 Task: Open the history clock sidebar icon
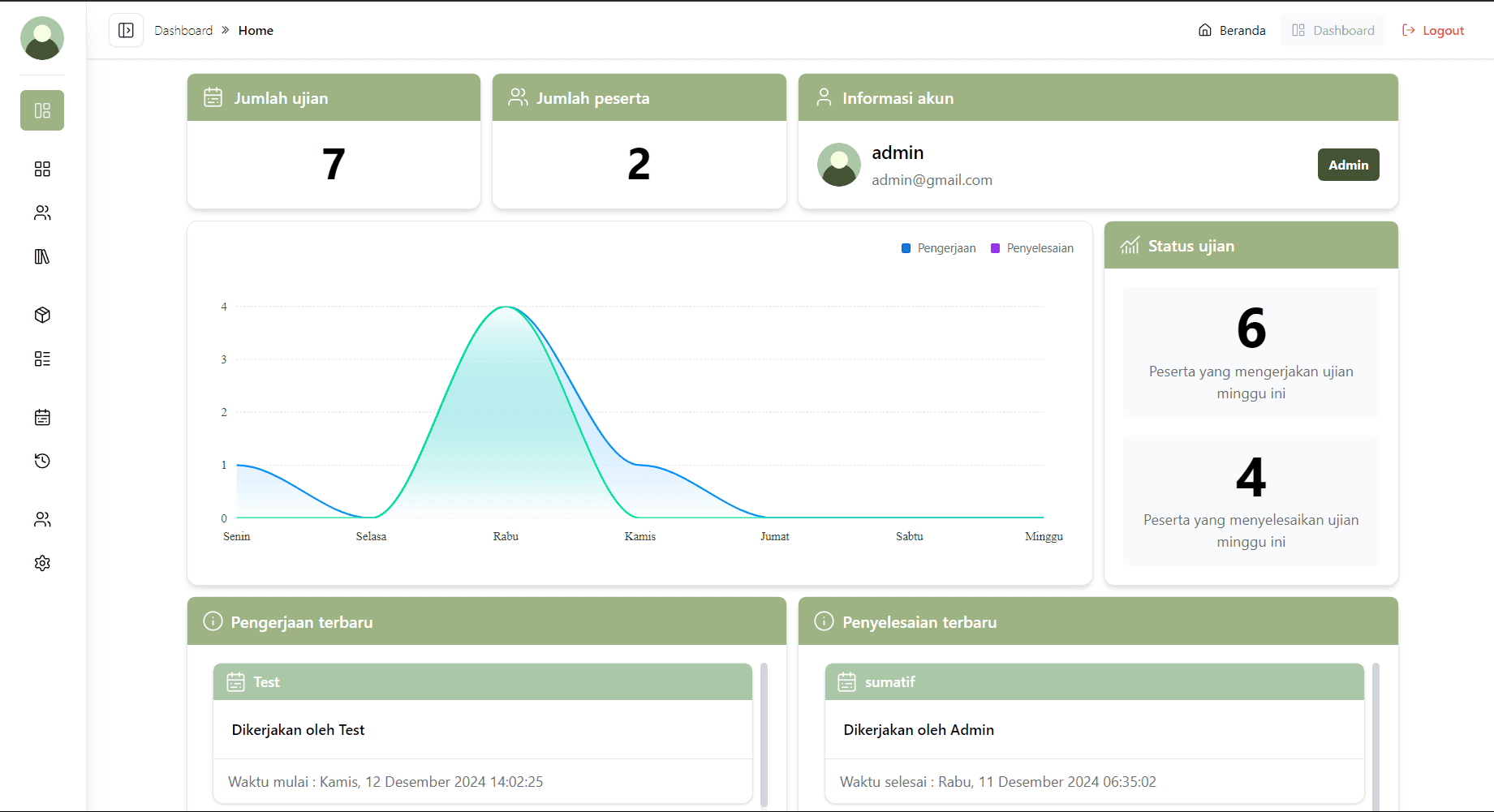(42, 461)
